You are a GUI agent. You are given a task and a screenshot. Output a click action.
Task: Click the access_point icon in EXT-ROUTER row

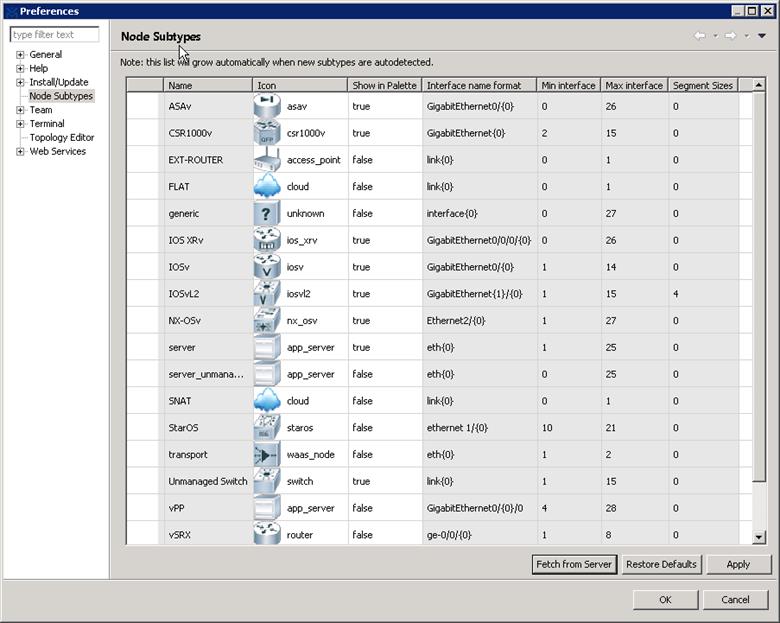[x=267, y=160]
